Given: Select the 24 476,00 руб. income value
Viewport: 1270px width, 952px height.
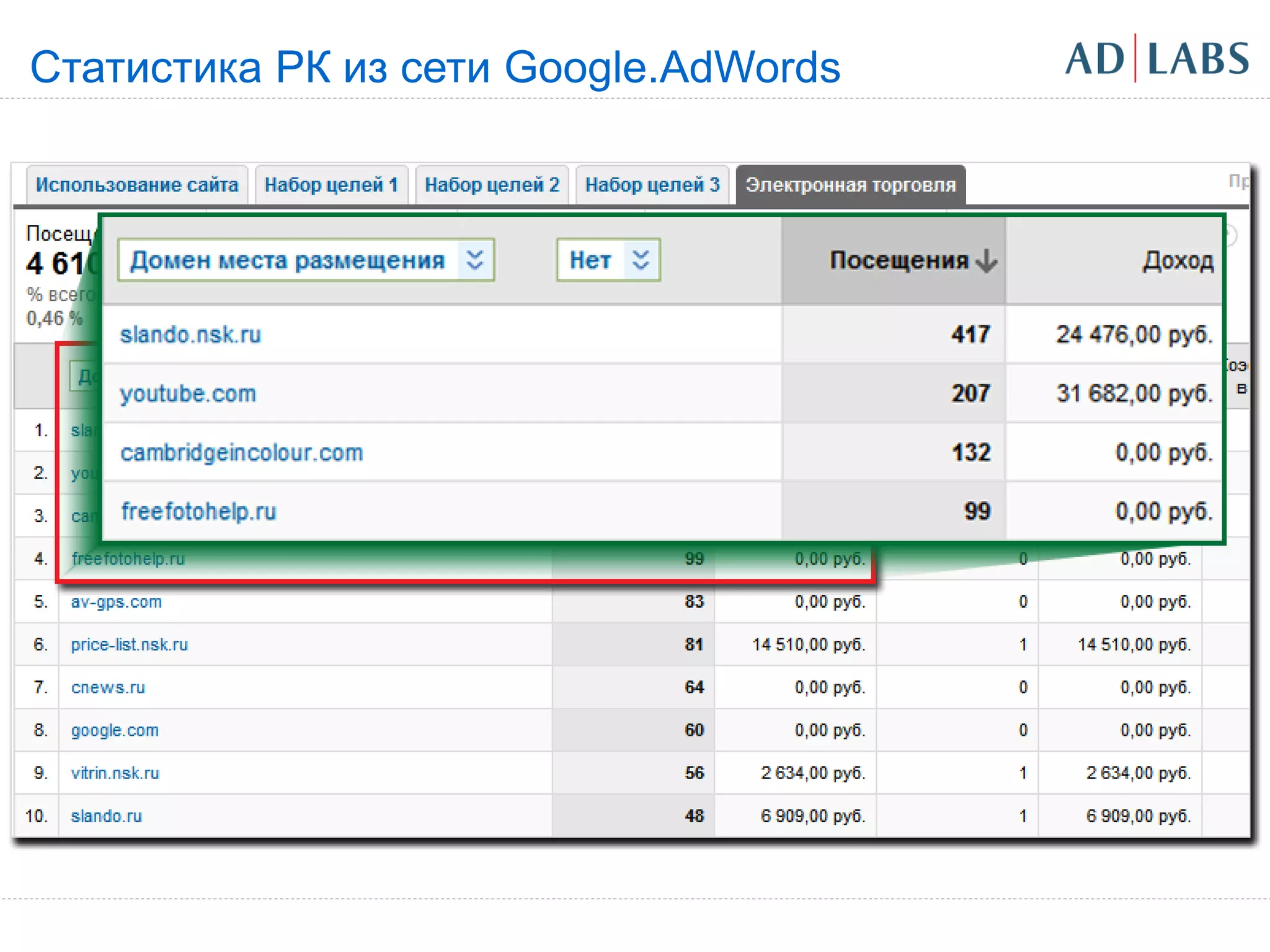Looking at the screenshot, I should click(1134, 335).
